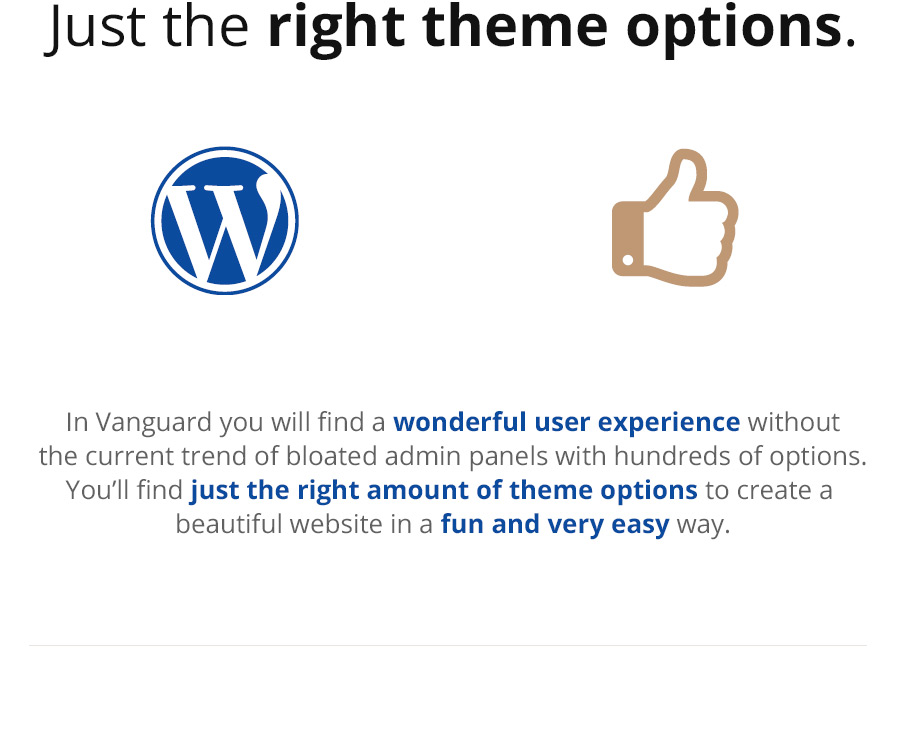Image resolution: width=900 pixels, height=747 pixels.
Task: Click the horizontal divider line below paragraph
Action: (x=448, y=645)
